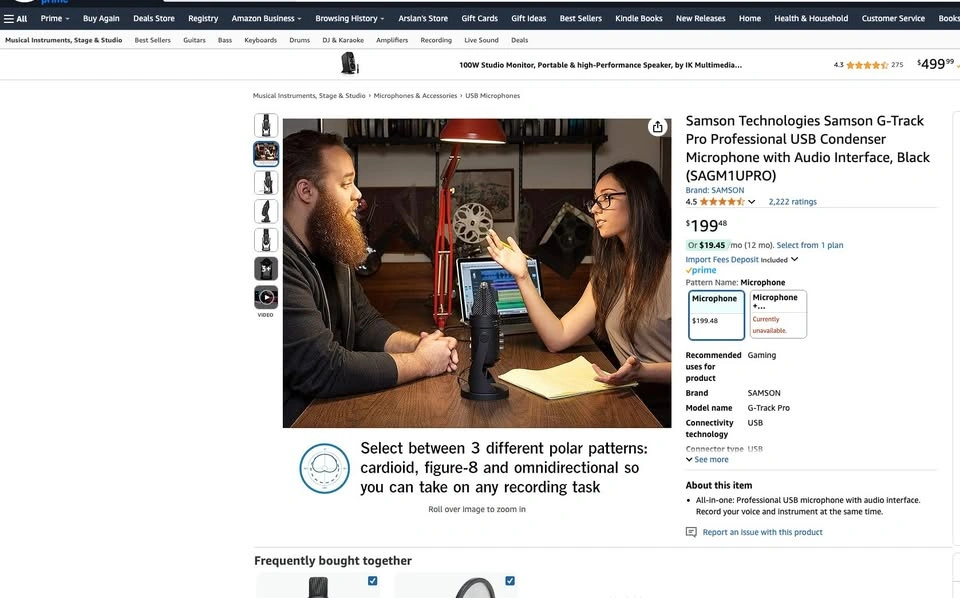The width and height of the screenshot is (960, 598).
Task: Click the share icon on product image
Action: [x=657, y=127]
